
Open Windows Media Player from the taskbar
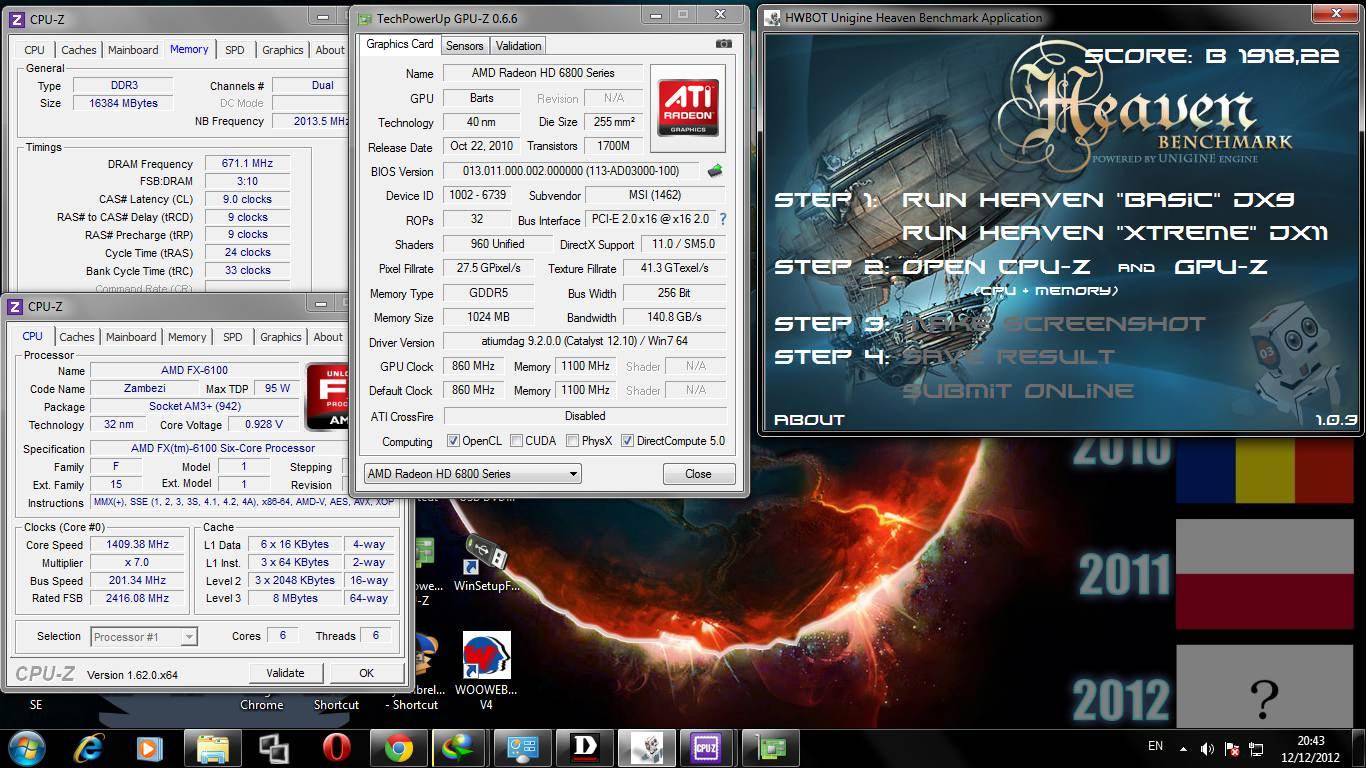pyautogui.click(x=150, y=748)
